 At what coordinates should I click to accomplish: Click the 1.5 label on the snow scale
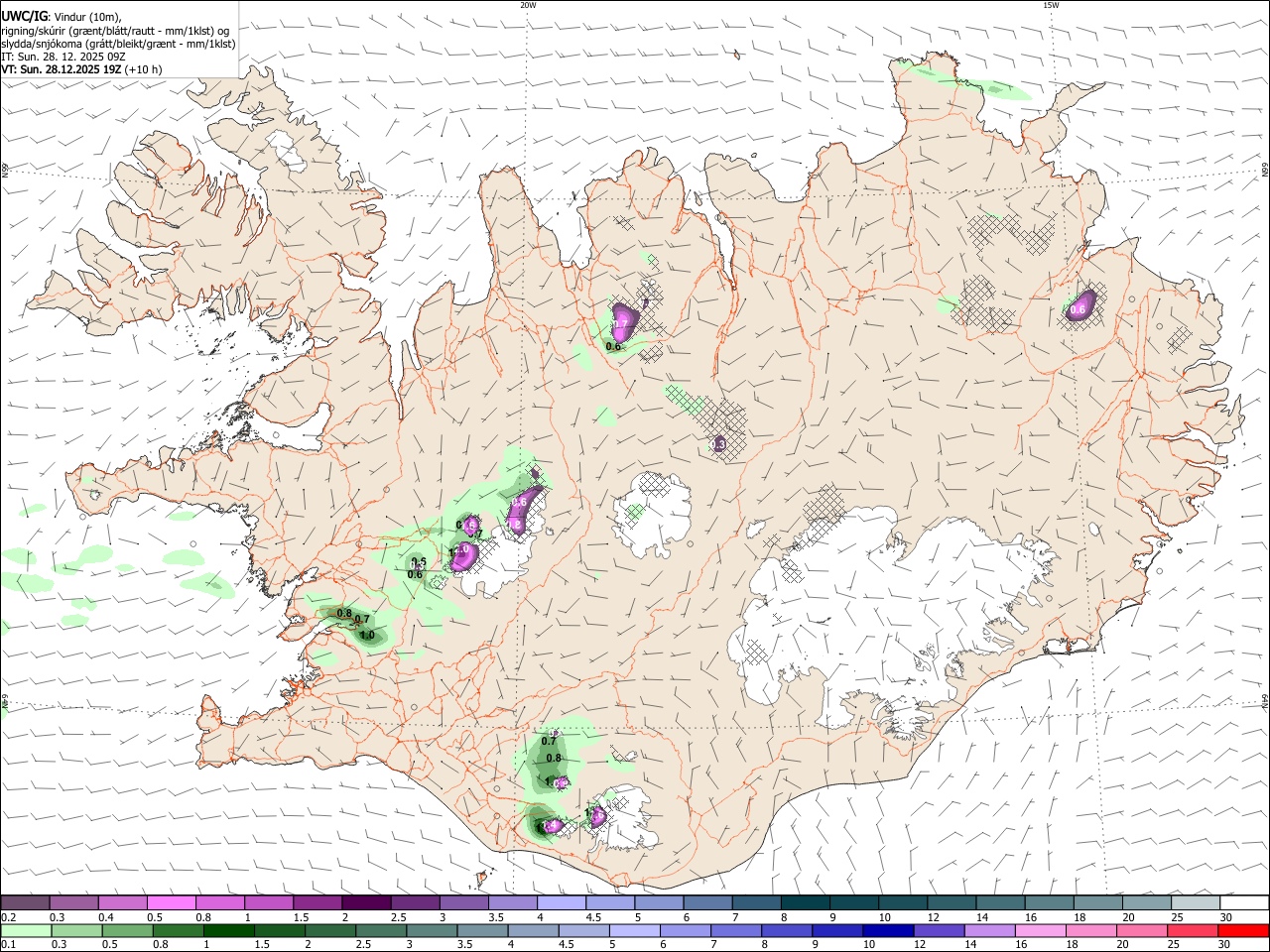301,917
